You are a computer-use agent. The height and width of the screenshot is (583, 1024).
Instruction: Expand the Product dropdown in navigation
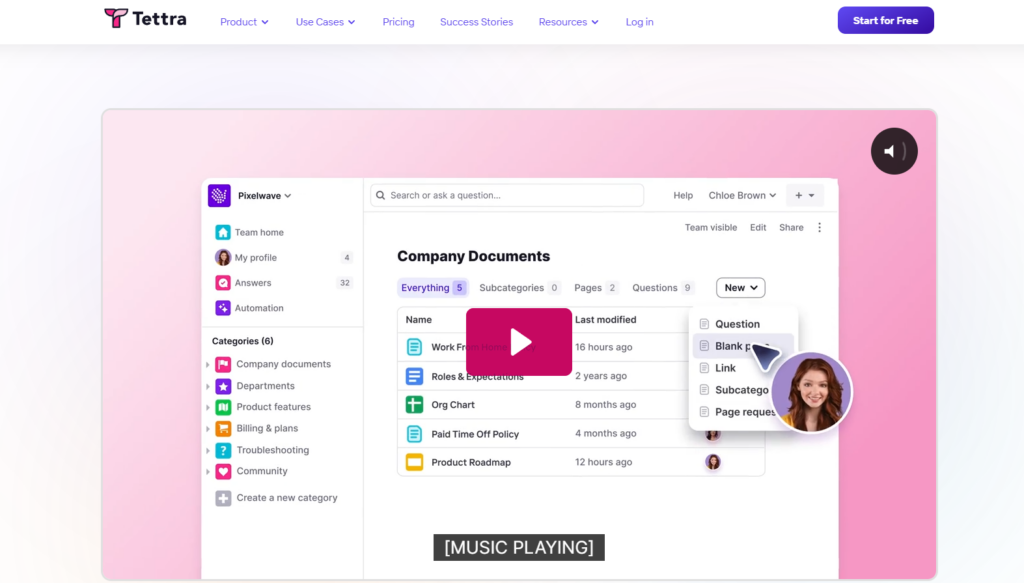[244, 22]
